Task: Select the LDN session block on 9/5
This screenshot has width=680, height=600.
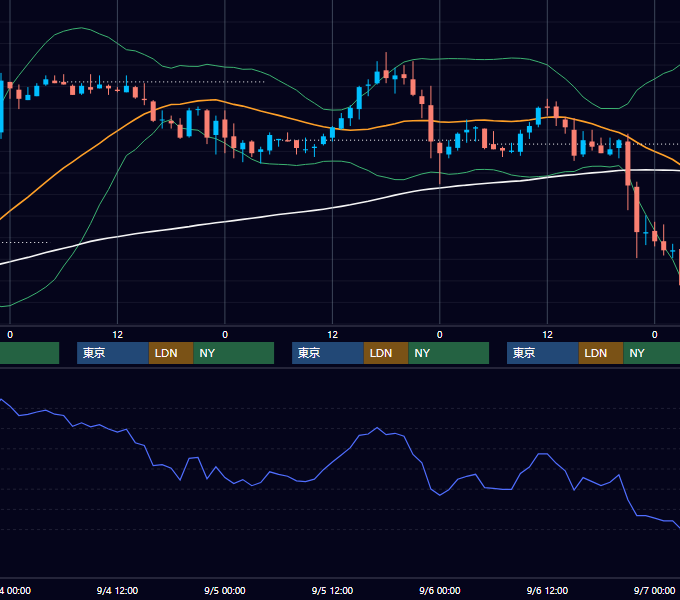Action: (386, 353)
